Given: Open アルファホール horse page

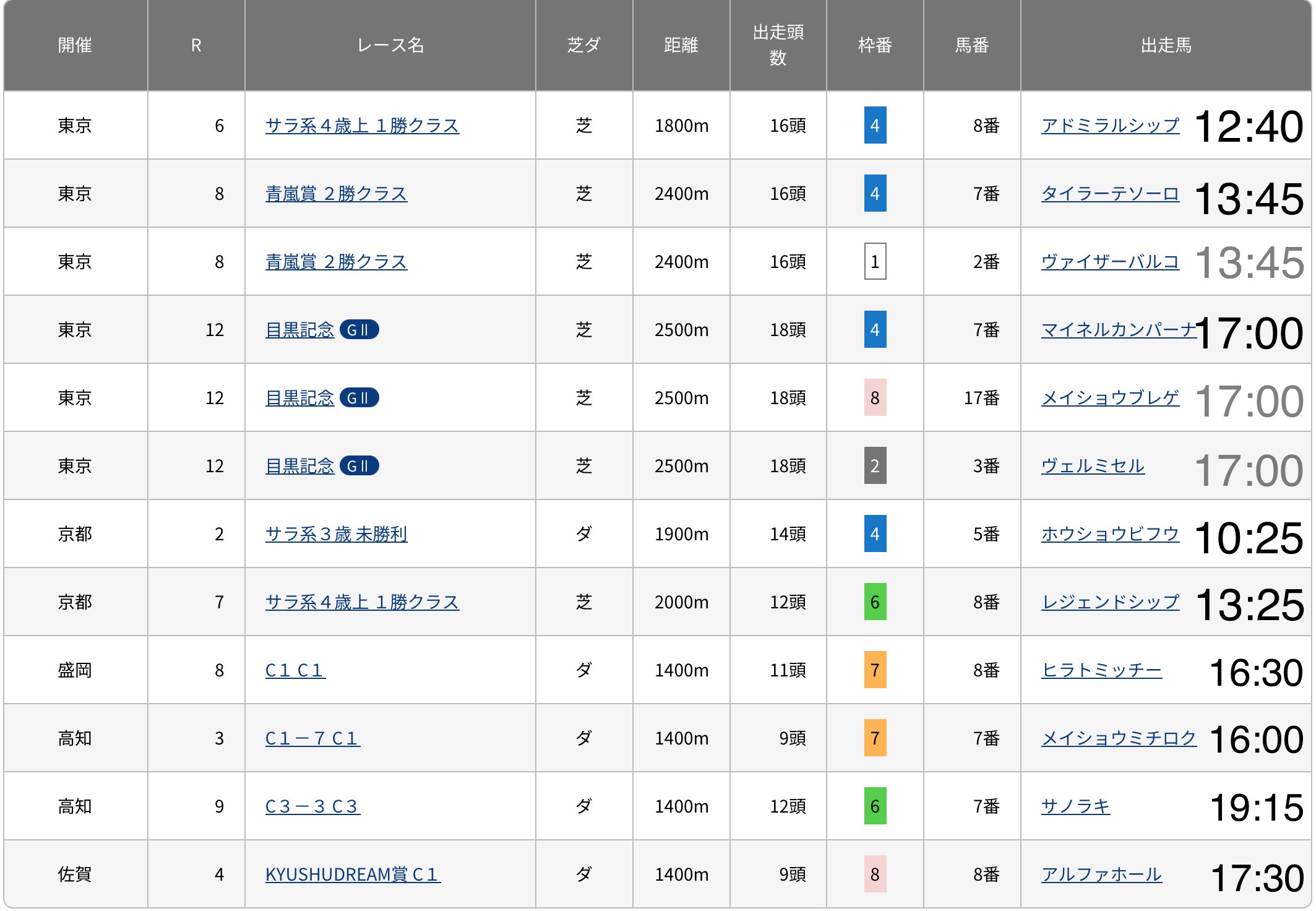Looking at the screenshot, I should [1101, 874].
